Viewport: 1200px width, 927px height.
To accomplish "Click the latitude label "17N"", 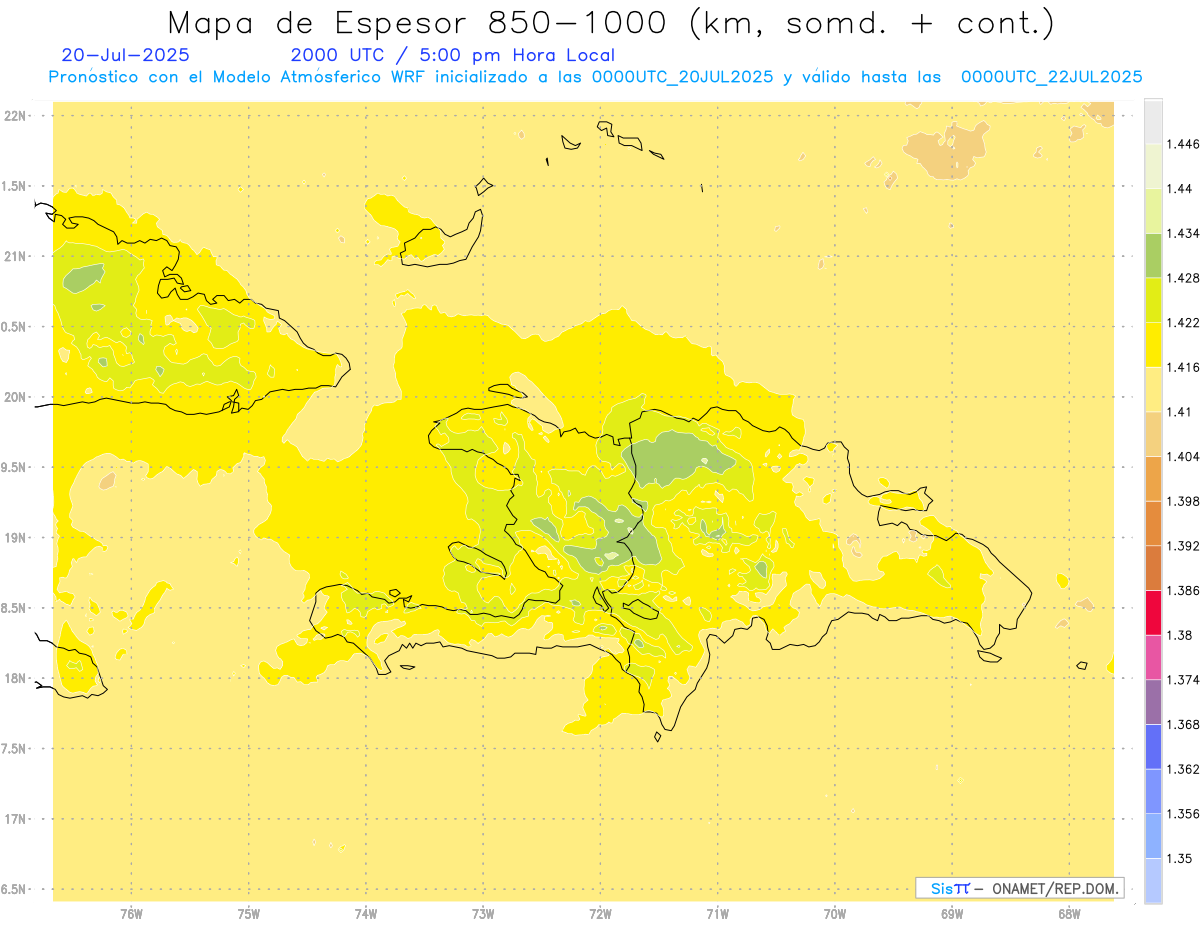I will [x=16, y=819].
